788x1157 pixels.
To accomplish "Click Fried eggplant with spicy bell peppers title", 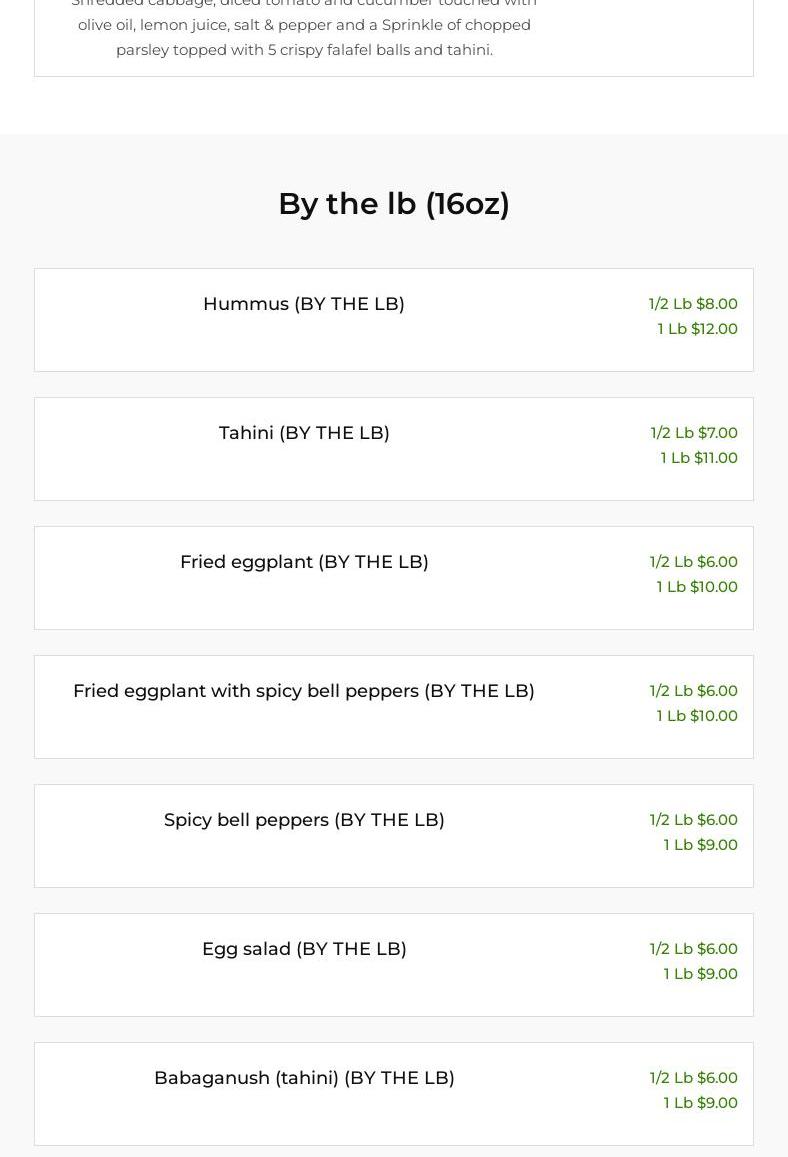I will click(303, 691).
